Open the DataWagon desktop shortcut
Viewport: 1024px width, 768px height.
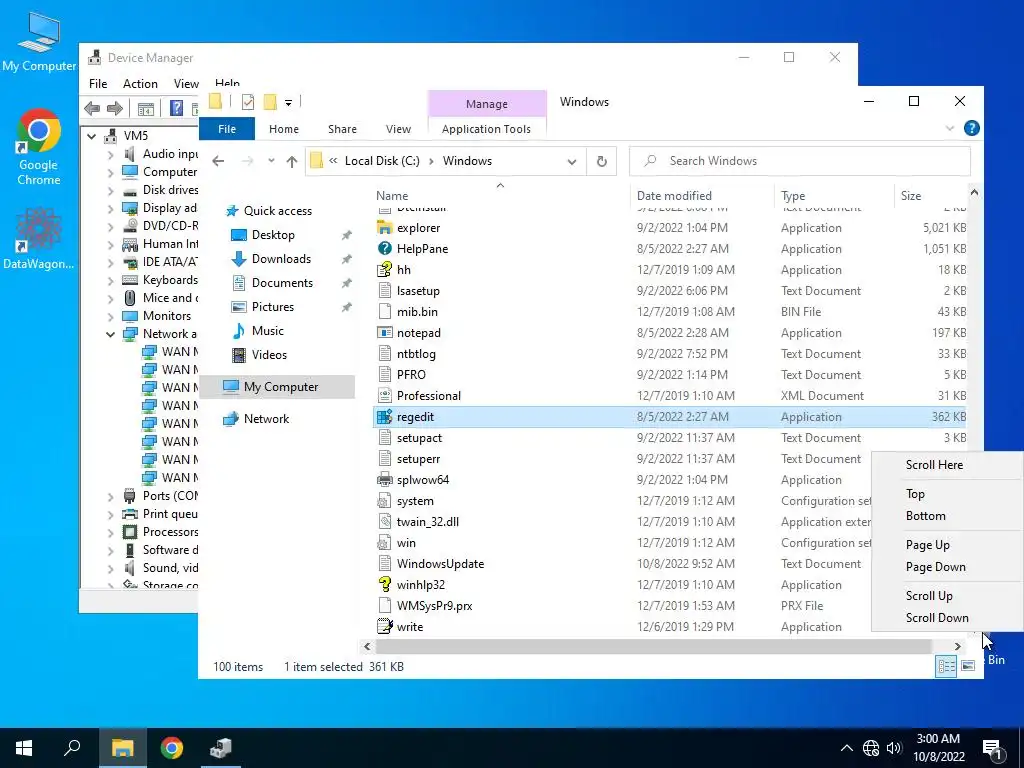click(x=39, y=238)
